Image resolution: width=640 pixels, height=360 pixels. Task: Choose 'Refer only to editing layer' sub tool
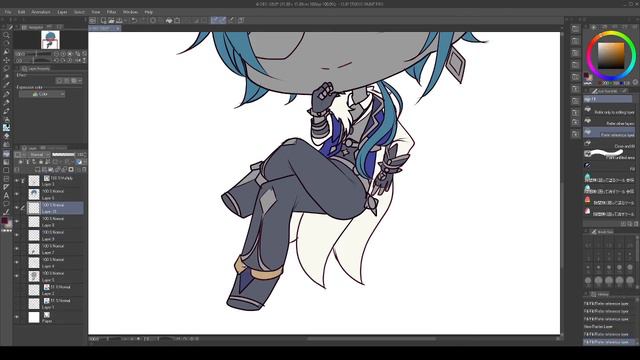[609, 111]
